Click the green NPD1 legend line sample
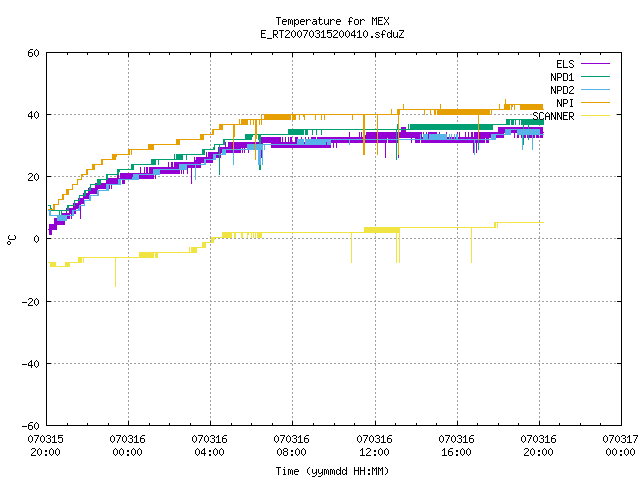This screenshot has width=640, height=480. pyautogui.click(x=595, y=77)
